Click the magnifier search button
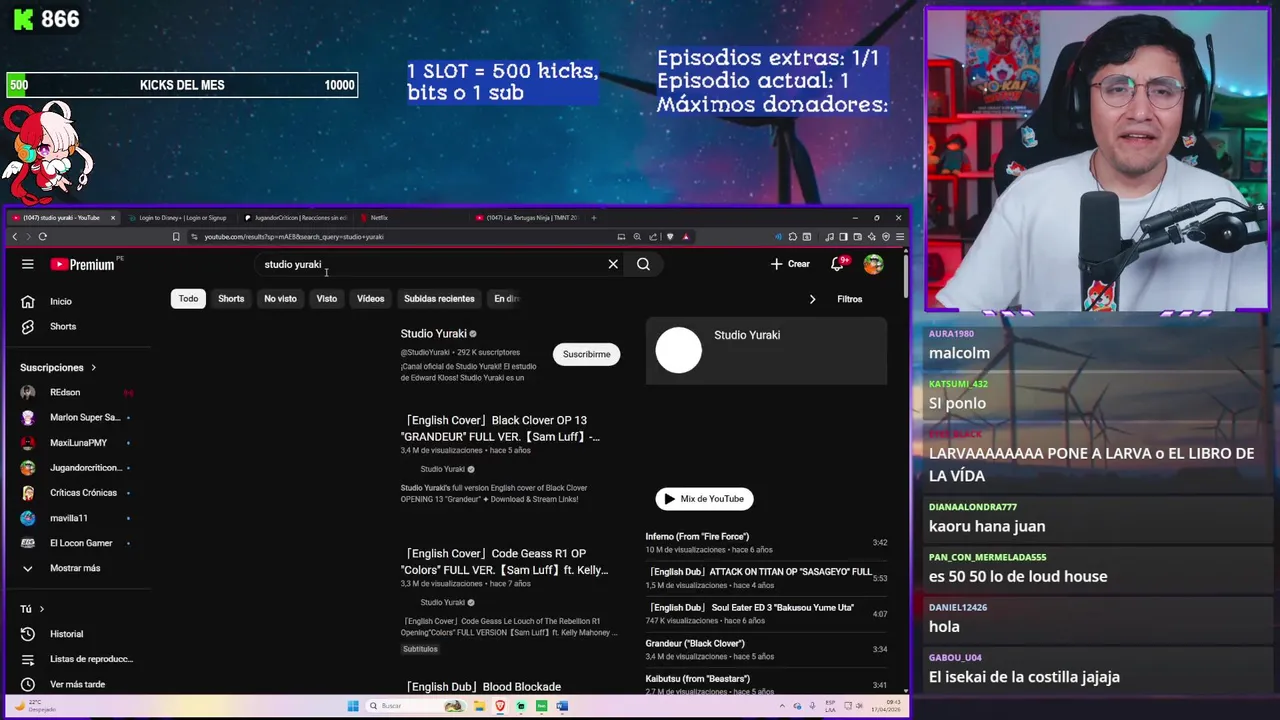The image size is (1280, 720). click(x=643, y=264)
